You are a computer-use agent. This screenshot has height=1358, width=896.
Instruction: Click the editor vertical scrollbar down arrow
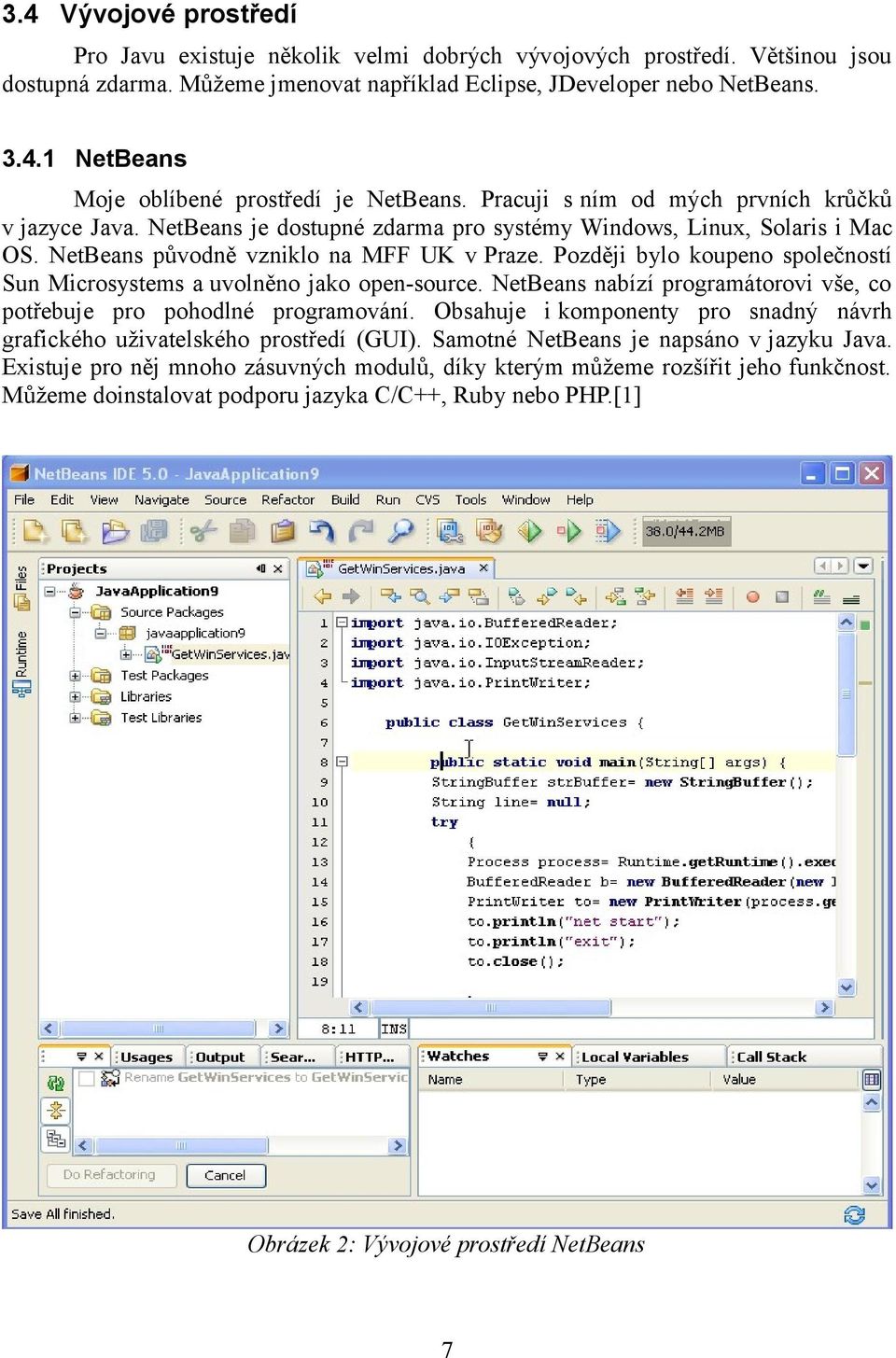847,987
